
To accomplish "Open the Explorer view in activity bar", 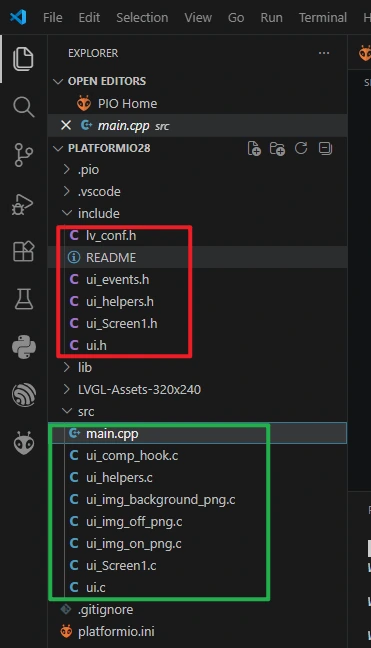I will click(x=23, y=59).
